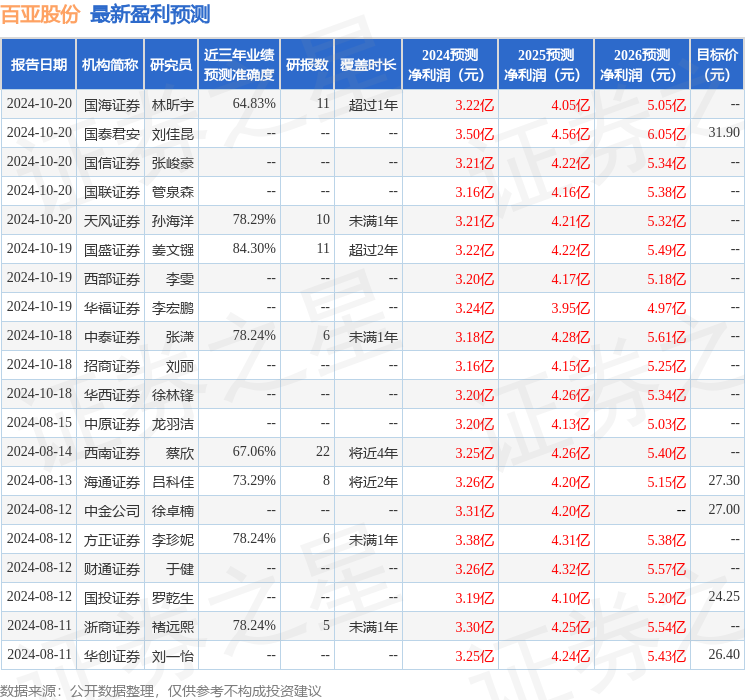The width and height of the screenshot is (745, 700).
Task: Click the 73.29% accuracy value
Action: point(254,480)
